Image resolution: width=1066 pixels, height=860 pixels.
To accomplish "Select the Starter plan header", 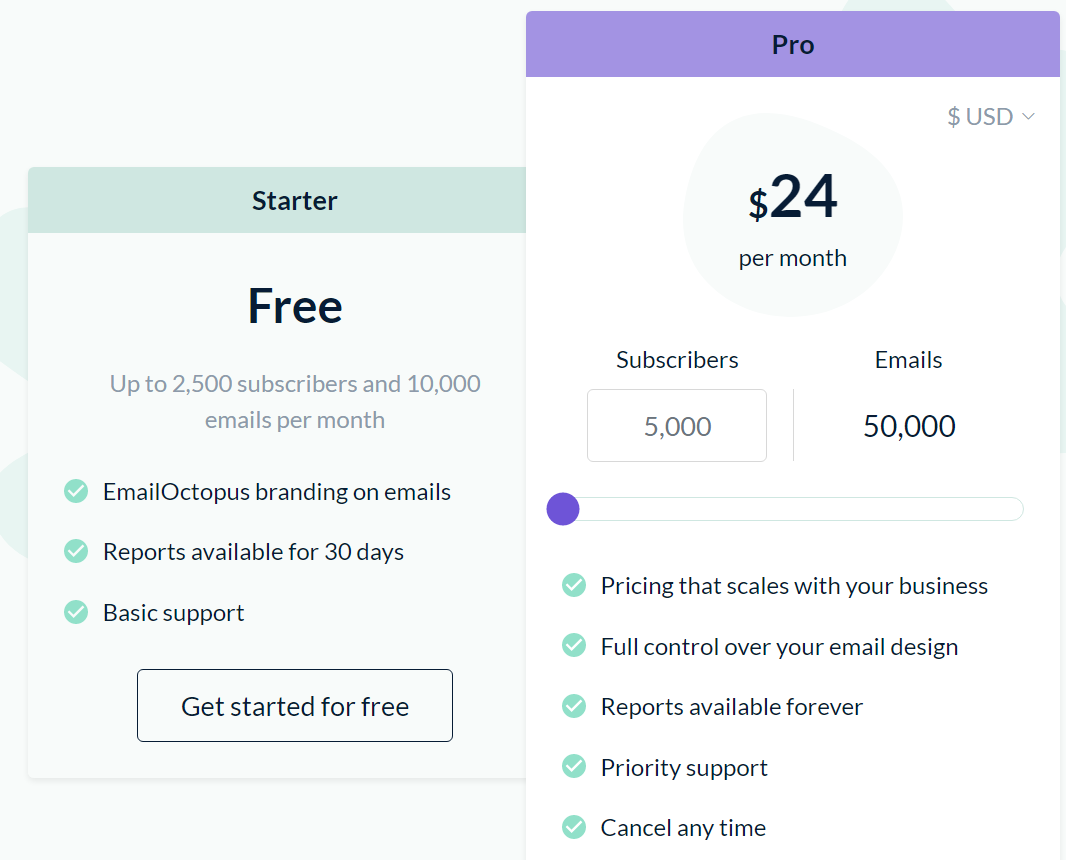I will coord(294,200).
